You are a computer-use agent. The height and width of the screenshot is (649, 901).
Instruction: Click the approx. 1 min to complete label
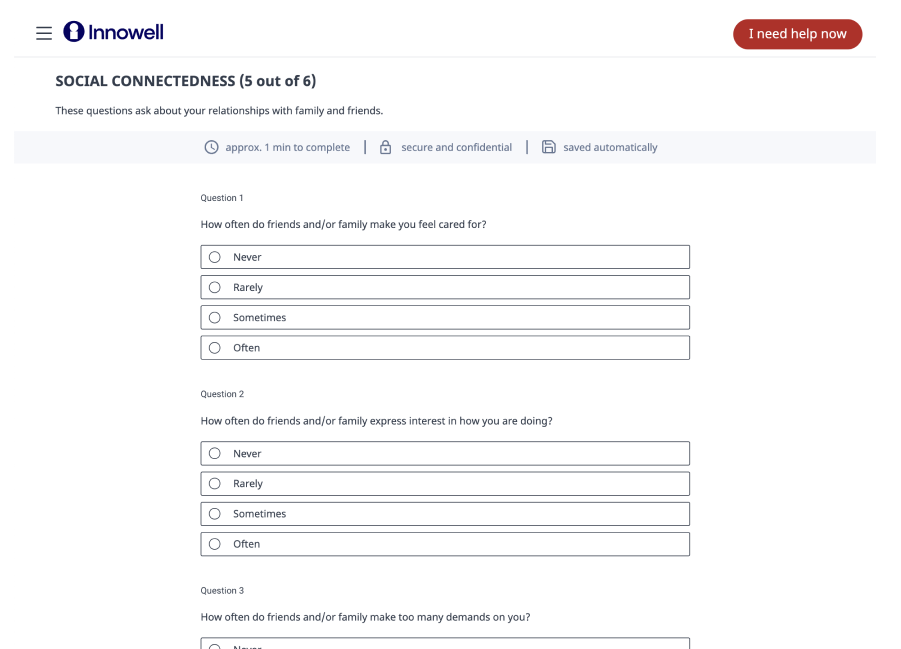(x=287, y=147)
